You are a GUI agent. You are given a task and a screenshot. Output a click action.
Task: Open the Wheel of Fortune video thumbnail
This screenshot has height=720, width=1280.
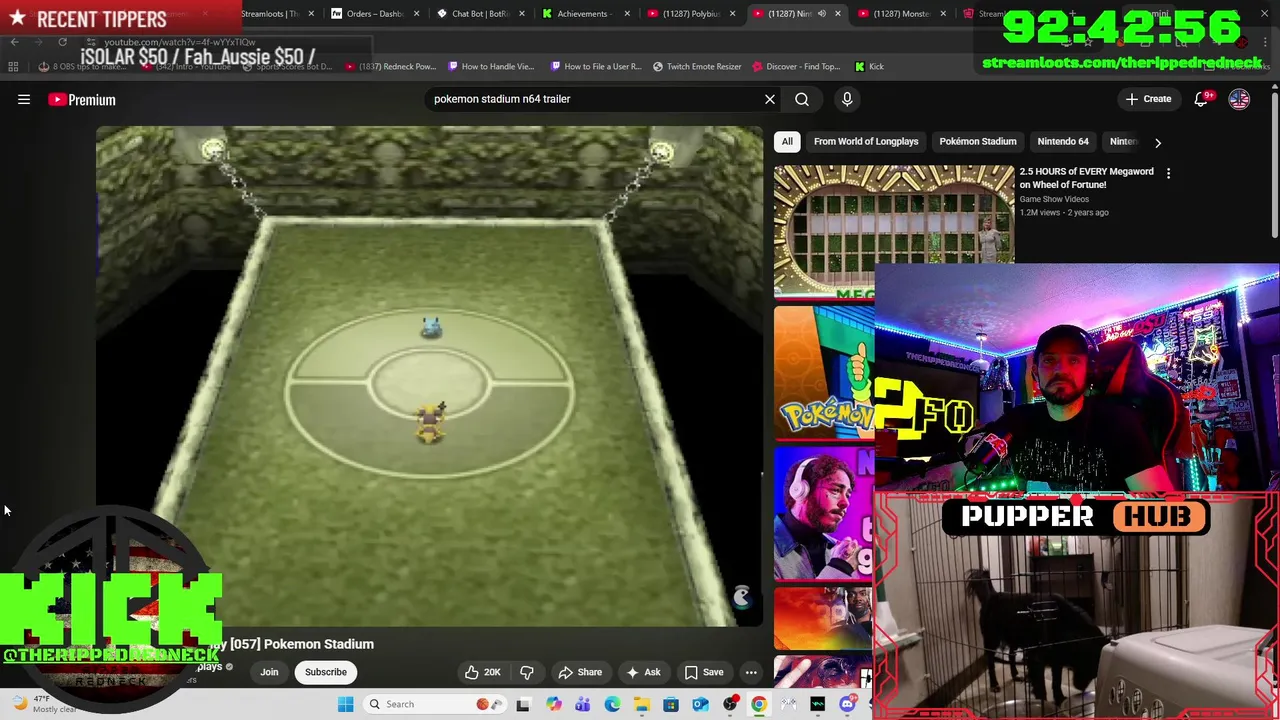click(894, 231)
